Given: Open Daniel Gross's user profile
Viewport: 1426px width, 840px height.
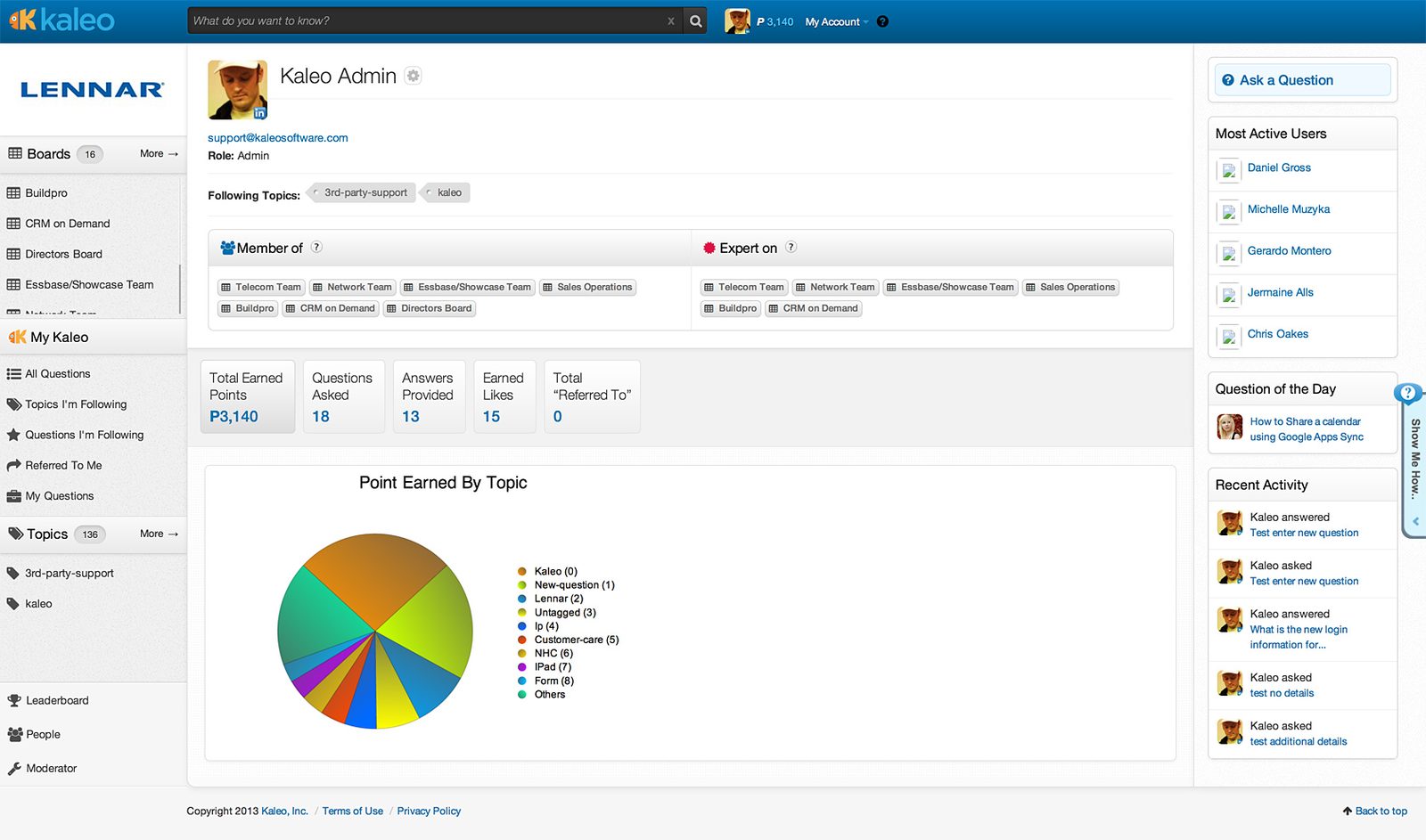Looking at the screenshot, I should pyautogui.click(x=1278, y=167).
